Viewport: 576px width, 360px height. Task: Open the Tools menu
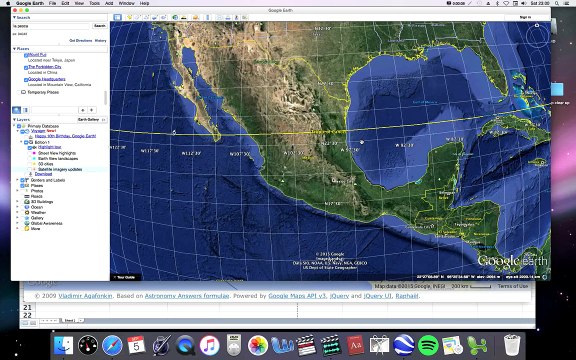[x=94, y=3]
